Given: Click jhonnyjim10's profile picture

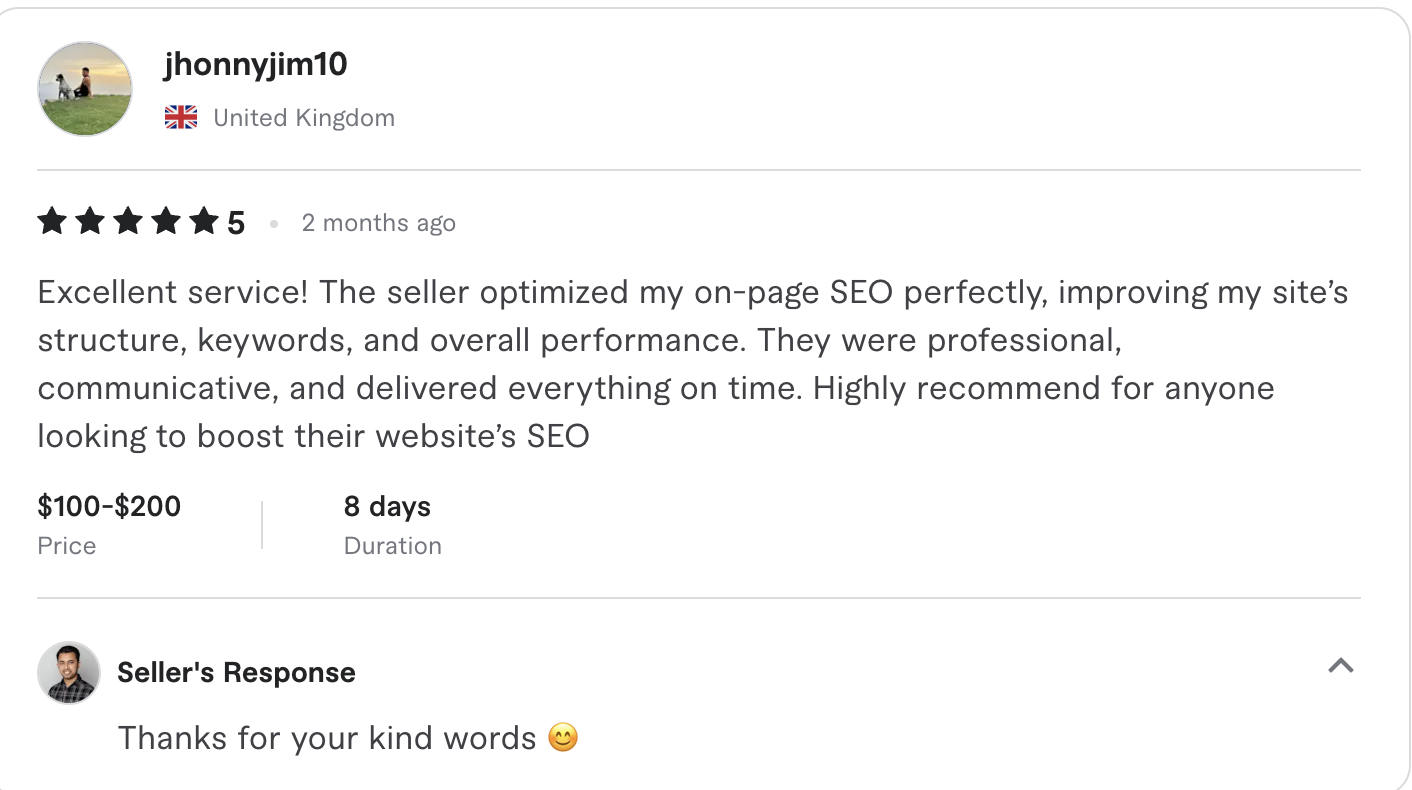Looking at the screenshot, I should pyautogui.click(x=85, y=88).
